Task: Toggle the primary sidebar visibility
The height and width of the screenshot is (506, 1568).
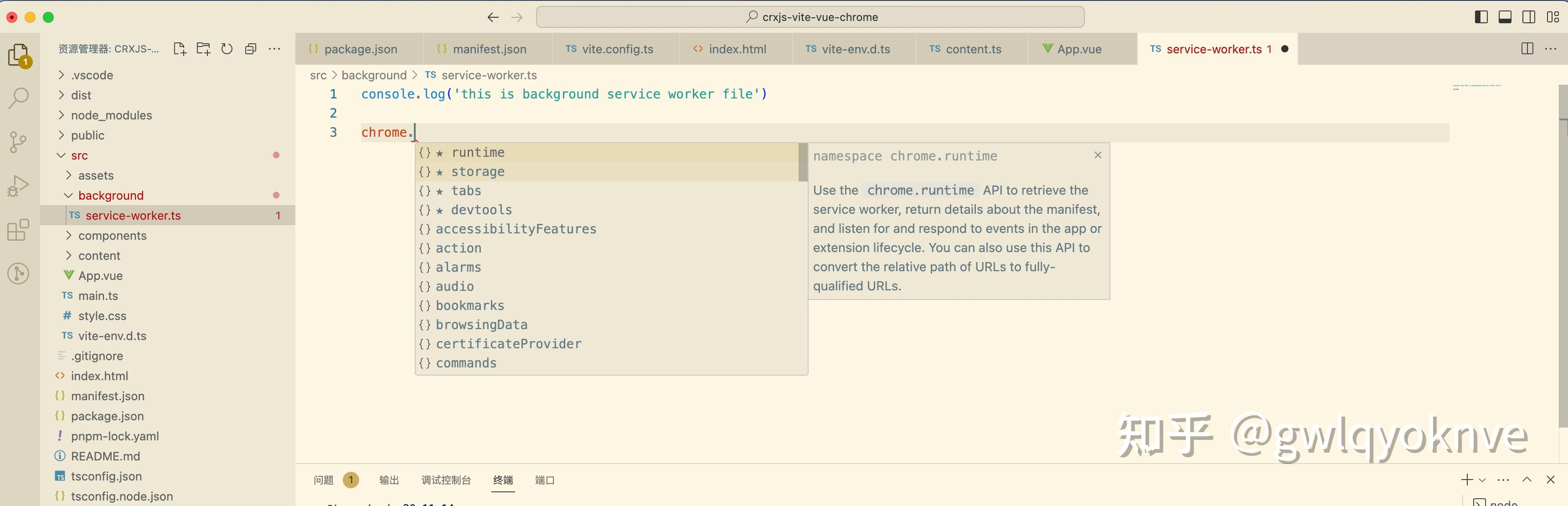Action: click(1480, 16)
